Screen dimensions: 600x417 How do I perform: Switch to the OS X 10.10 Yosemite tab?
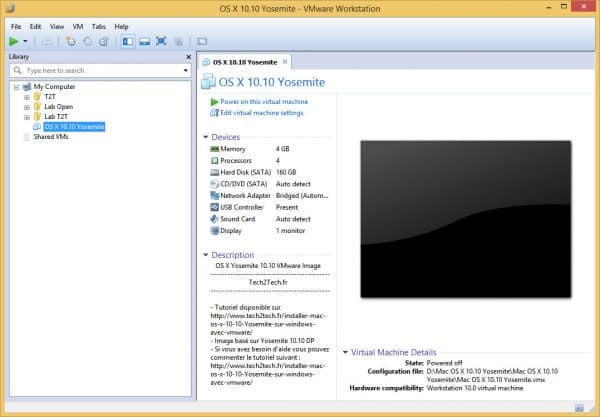(245, 62)
